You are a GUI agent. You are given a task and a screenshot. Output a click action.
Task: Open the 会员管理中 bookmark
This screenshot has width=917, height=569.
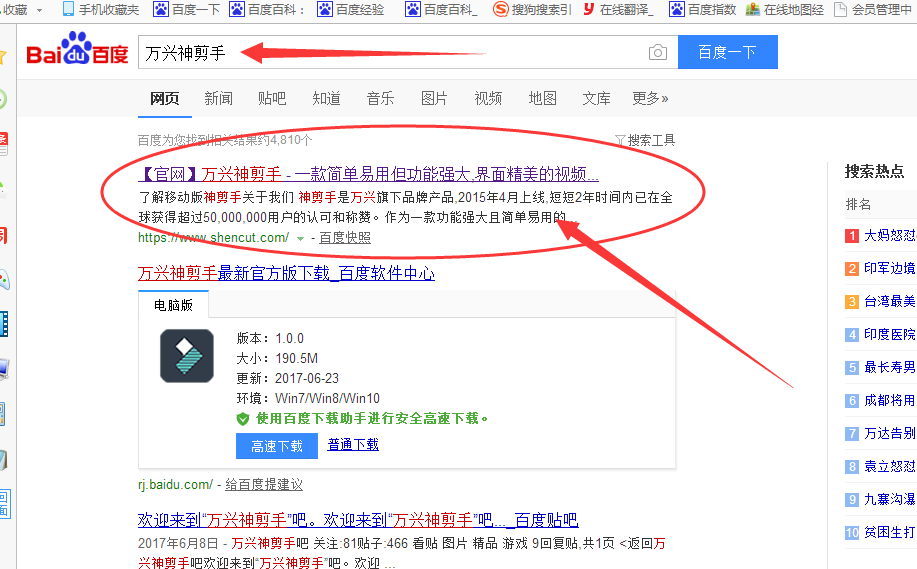point(872,9)
